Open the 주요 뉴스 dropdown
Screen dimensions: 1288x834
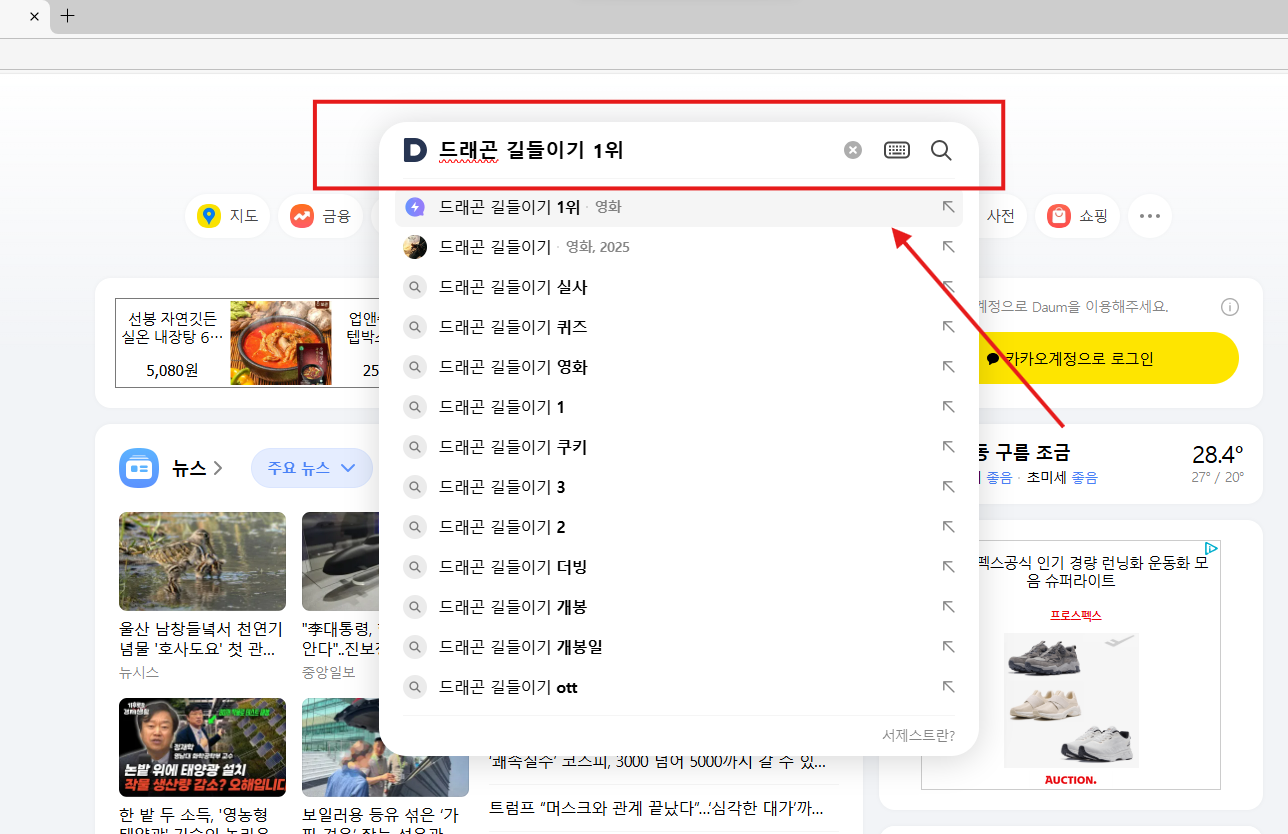[x=312, y=467]
